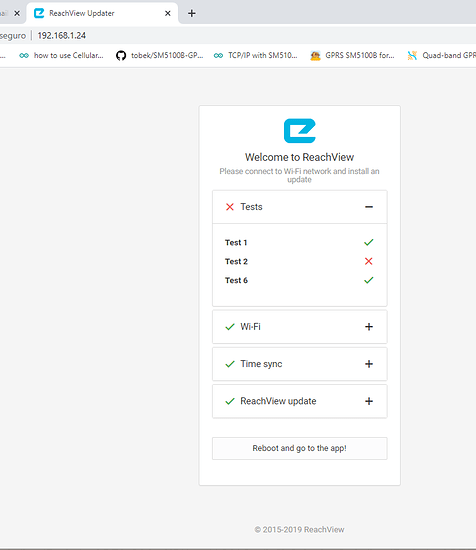Screen dimensions: 476x550
Task: Close the ReachView Updater tab
Action: [x=168, y=13]
